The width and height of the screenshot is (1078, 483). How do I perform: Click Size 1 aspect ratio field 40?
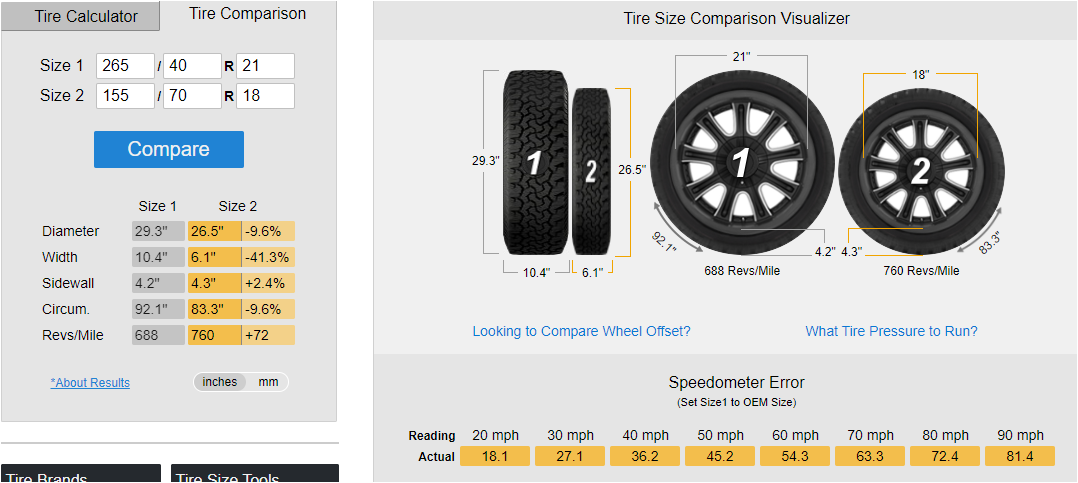(191, 66)
